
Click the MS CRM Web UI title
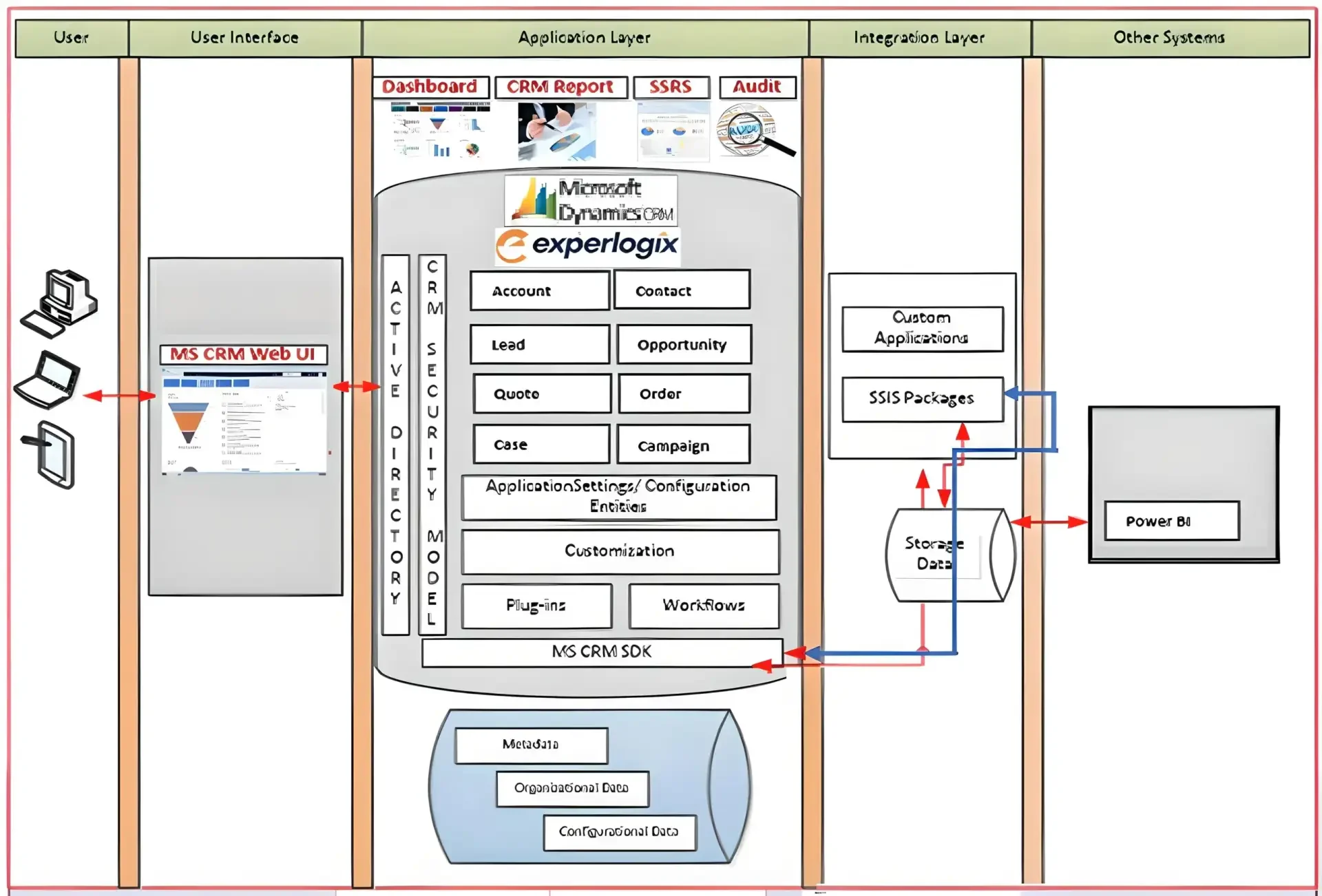[244, 354]
